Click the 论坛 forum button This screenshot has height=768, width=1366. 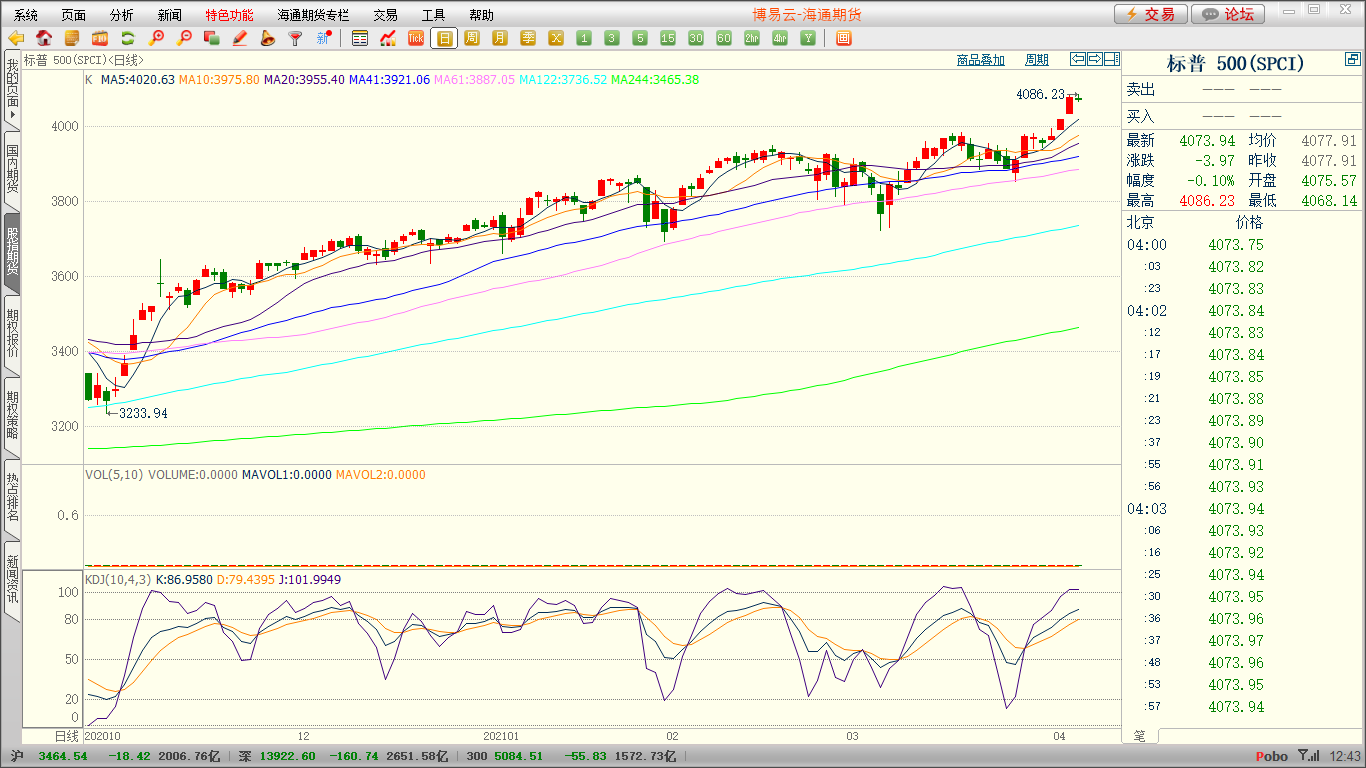1229,14
